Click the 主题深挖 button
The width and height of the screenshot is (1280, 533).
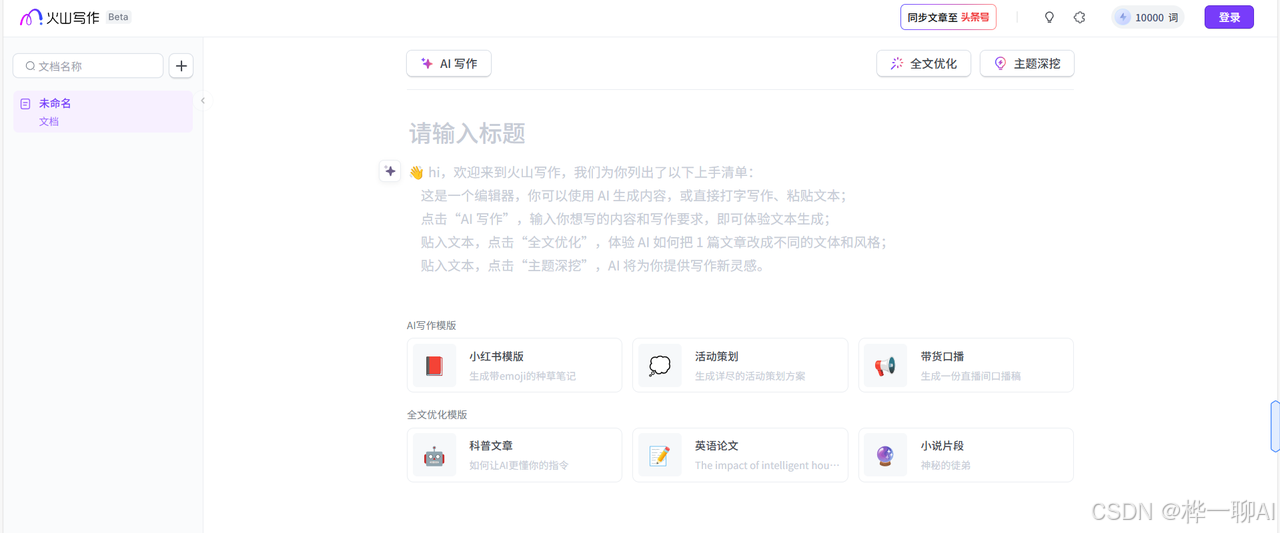(x=1027, y=63)
